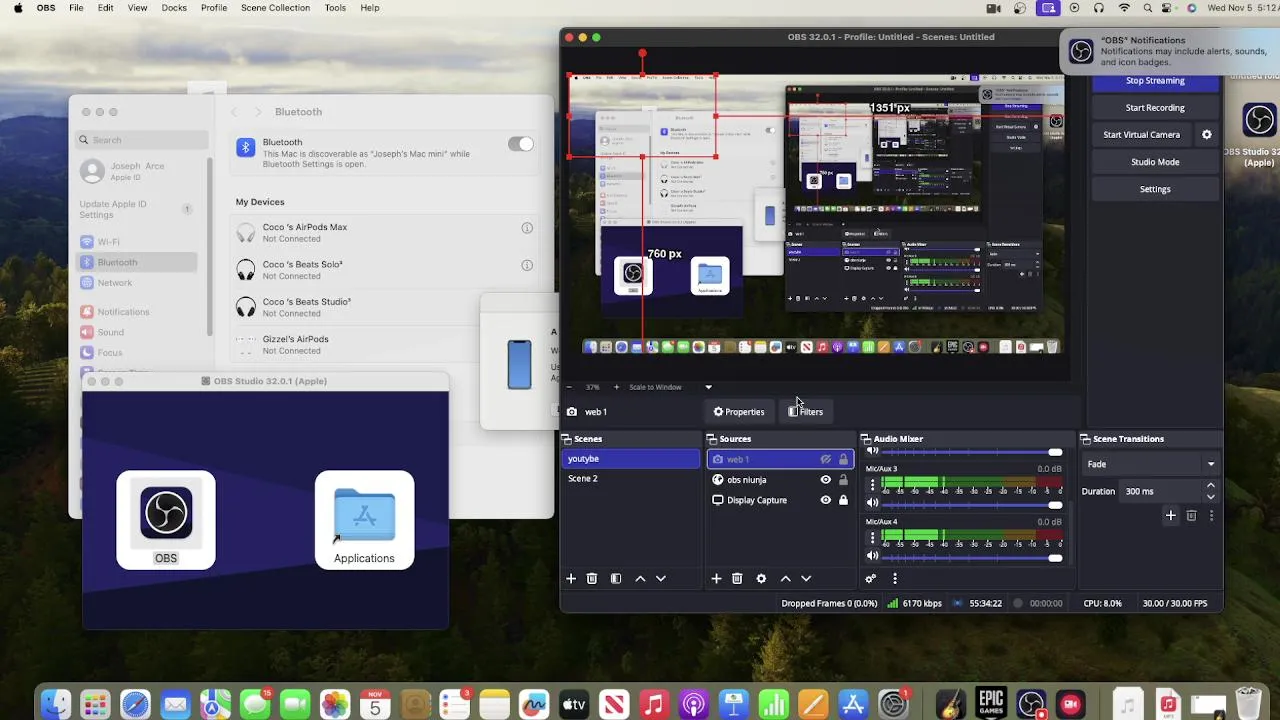
Task: Remove selected source with trash icon
Action: [x=737, y=578]
